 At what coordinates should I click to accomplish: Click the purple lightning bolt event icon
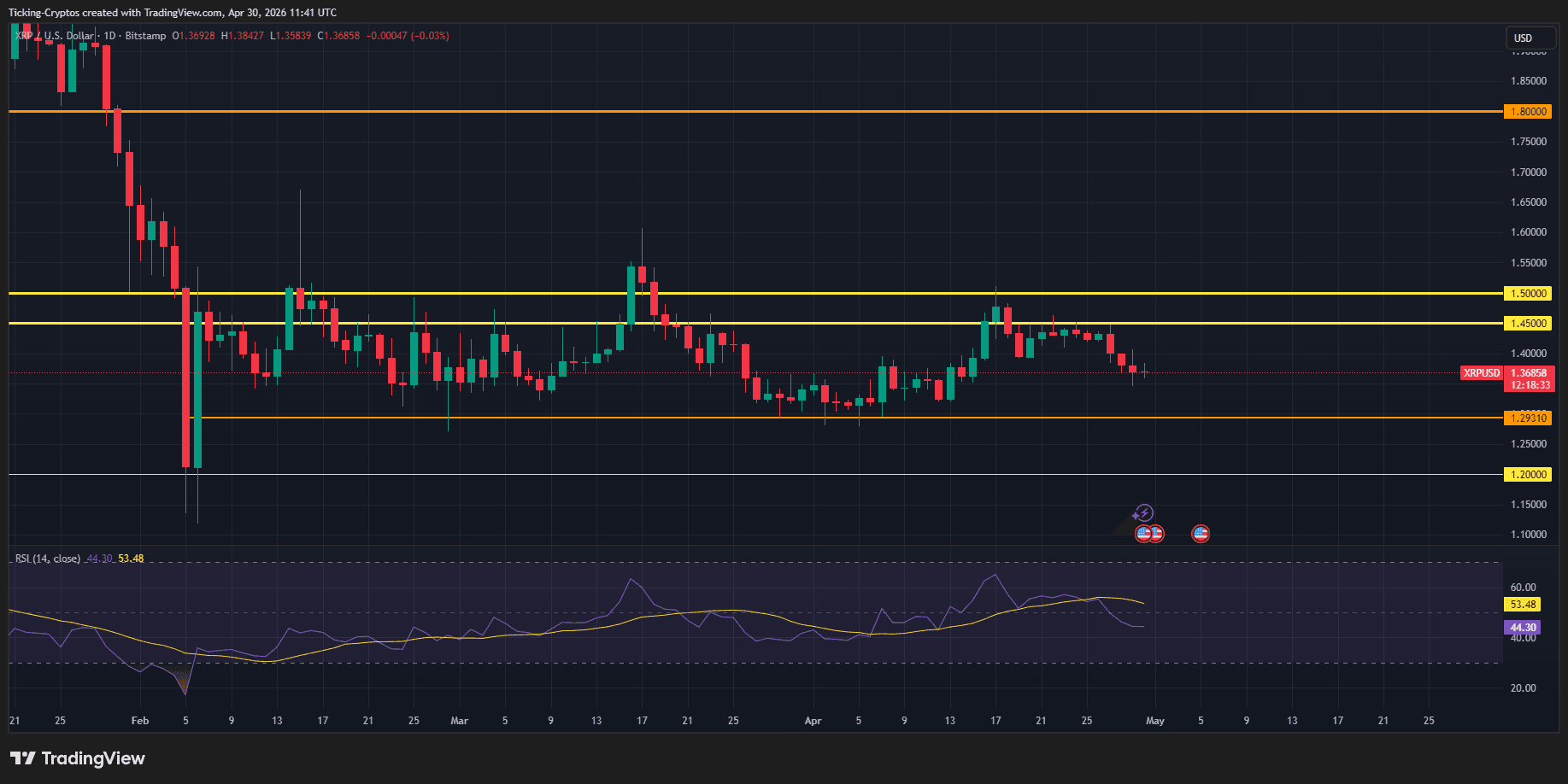click(x=1144, y=513)
